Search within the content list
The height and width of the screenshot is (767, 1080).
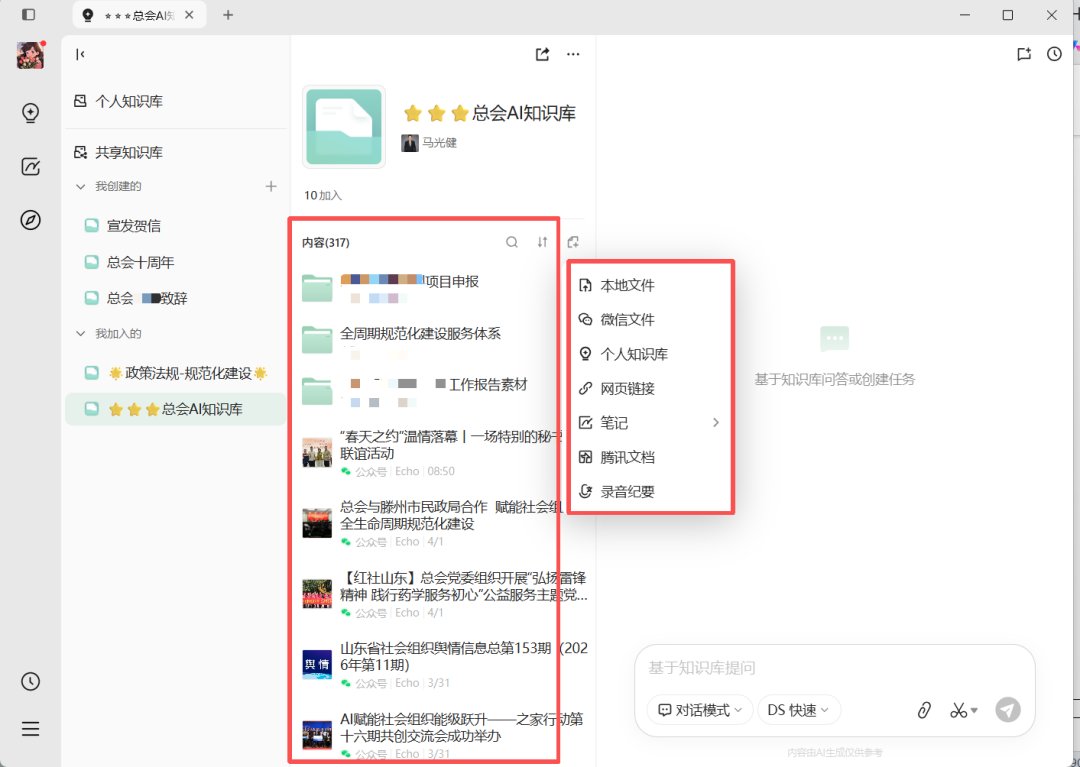512,242
